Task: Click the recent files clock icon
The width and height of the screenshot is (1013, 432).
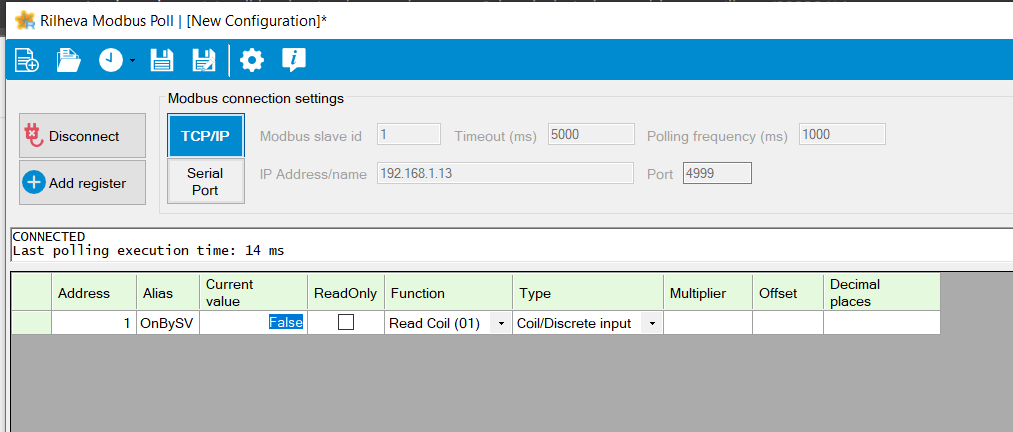Action: [110, 61]
